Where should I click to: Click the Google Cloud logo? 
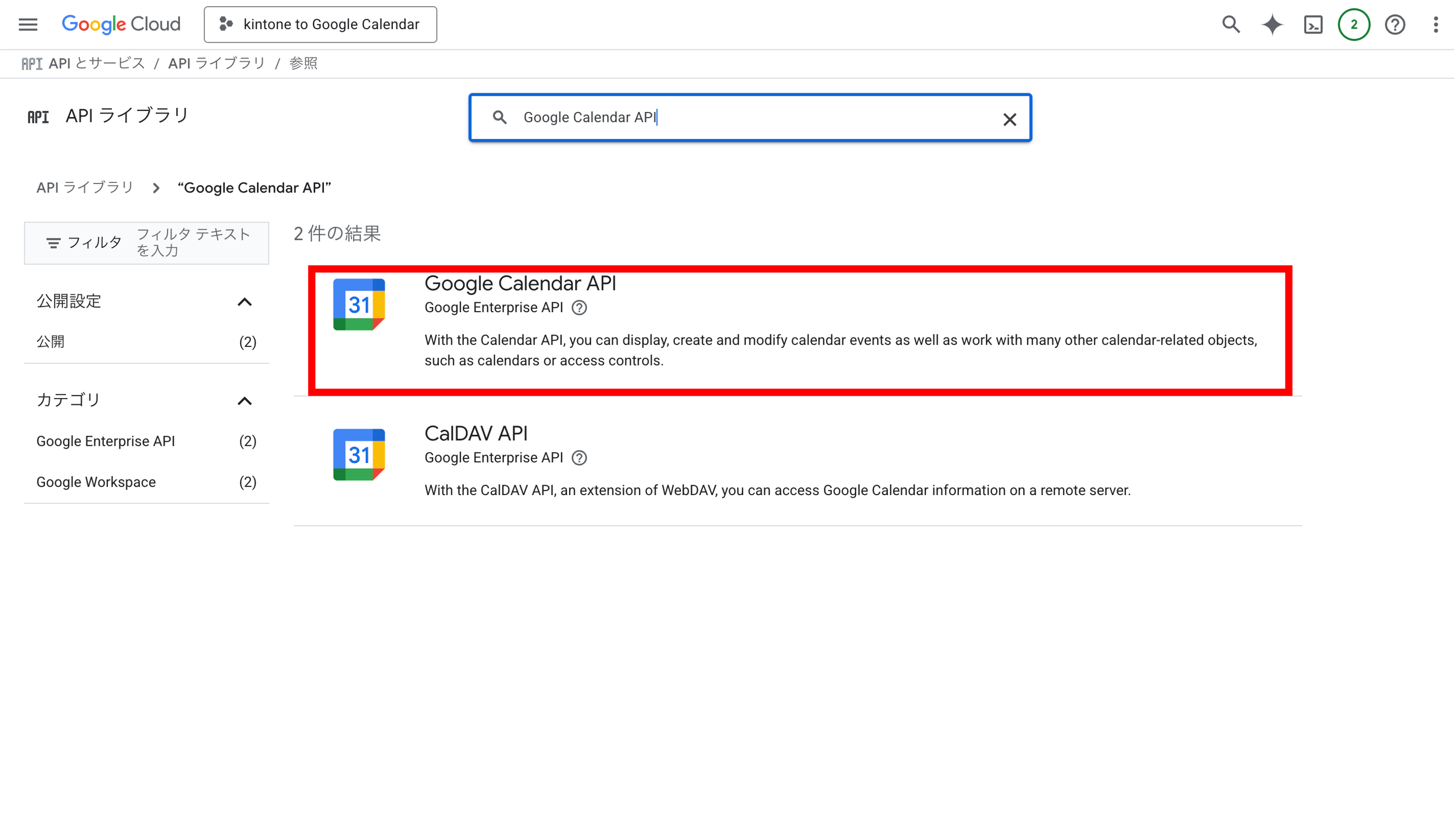tap(121, 24)
